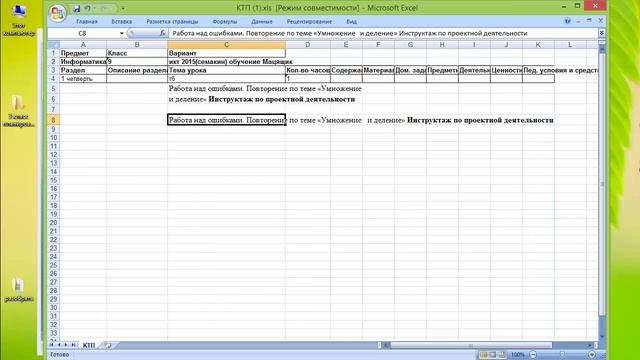This screenshot has width=640, height=360.
Task: Open the Разметка страницы tab
Action: click(x=172, y=22)
